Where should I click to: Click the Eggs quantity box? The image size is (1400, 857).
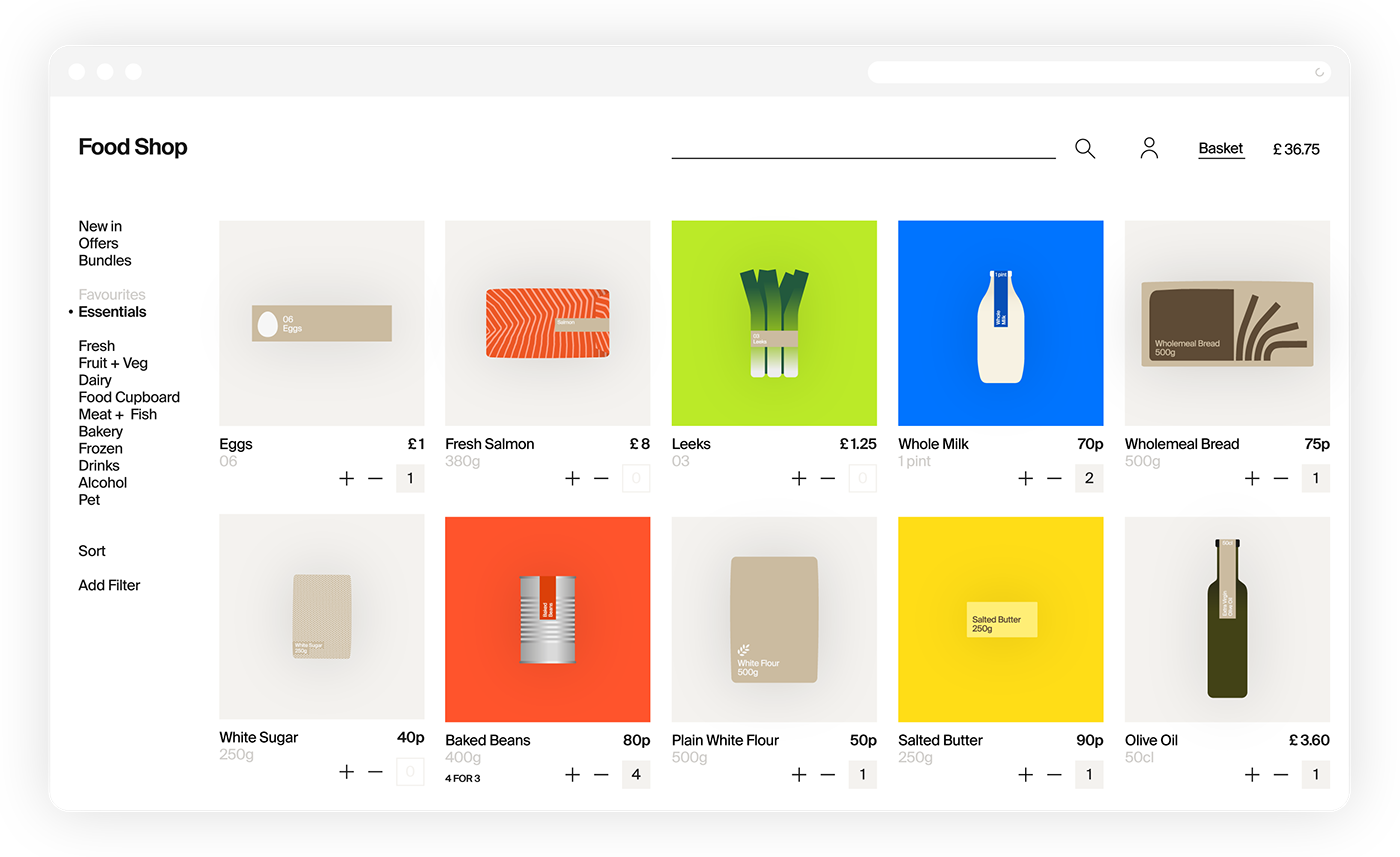410,479
